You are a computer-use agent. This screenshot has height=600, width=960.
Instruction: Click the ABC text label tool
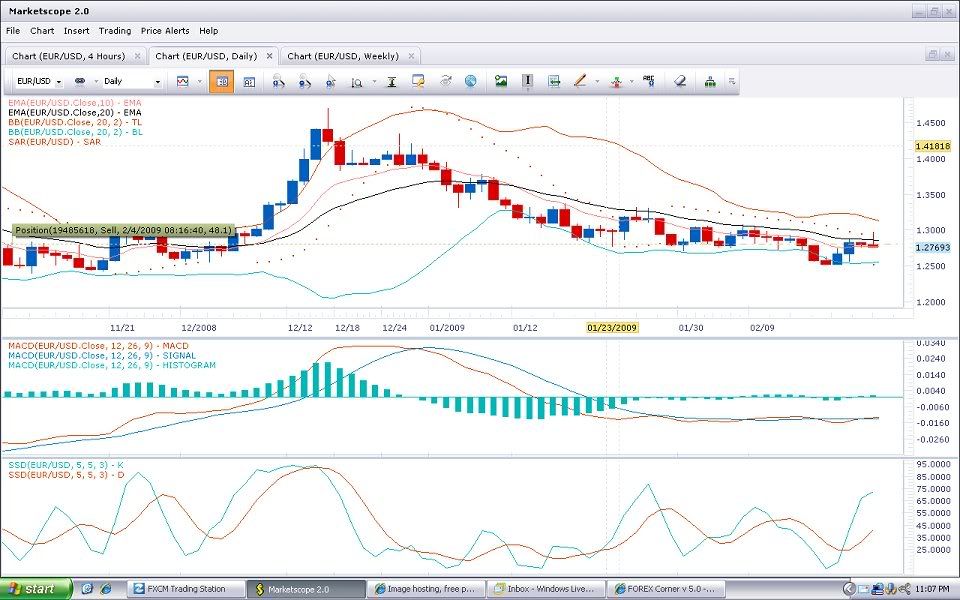(x=648, y=81)
